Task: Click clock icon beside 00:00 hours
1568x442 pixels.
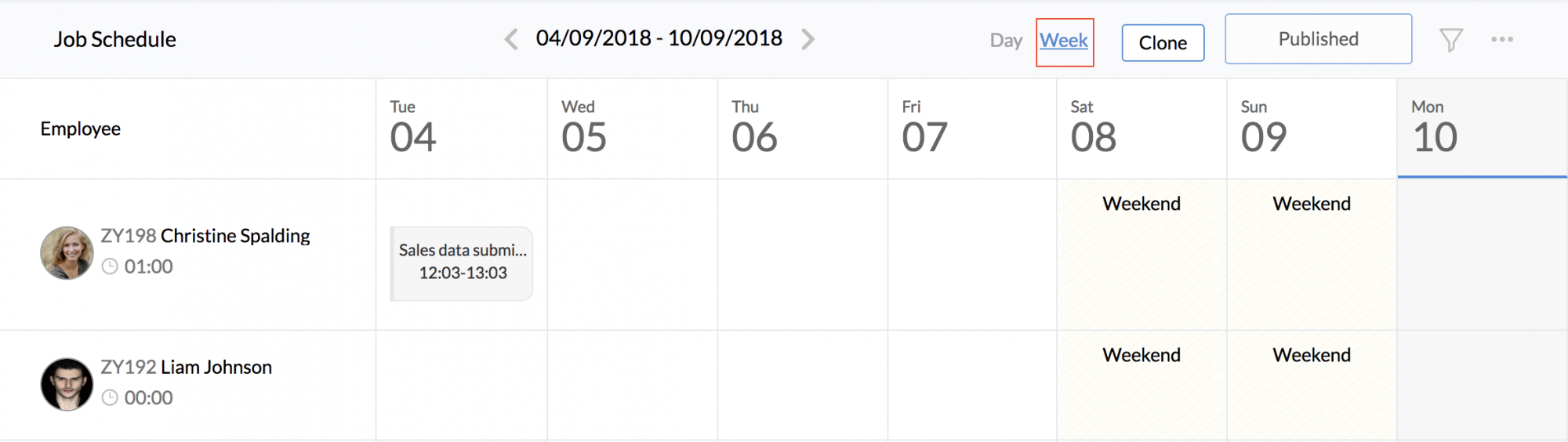Action: (x=111, y=398)
